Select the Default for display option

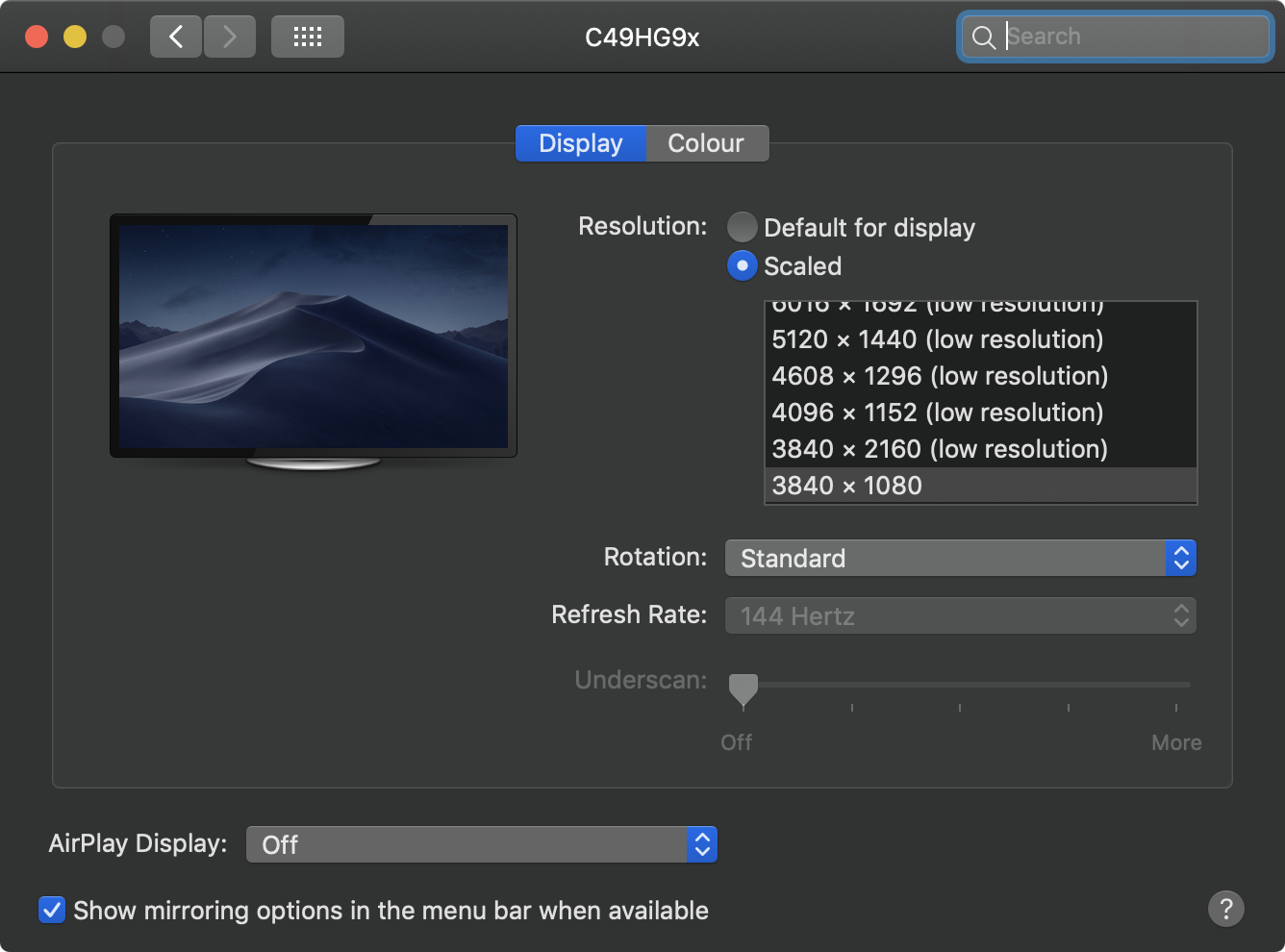coord(742,227)
